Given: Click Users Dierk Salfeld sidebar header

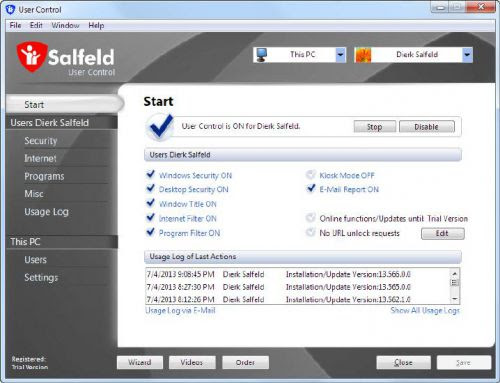Looking at the screenshot, I should tap(62, 123).
